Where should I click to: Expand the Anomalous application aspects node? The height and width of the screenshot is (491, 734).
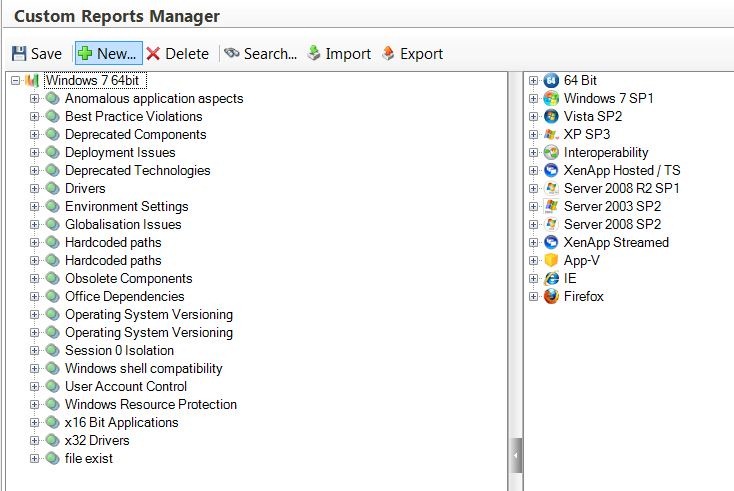(34, 98)
